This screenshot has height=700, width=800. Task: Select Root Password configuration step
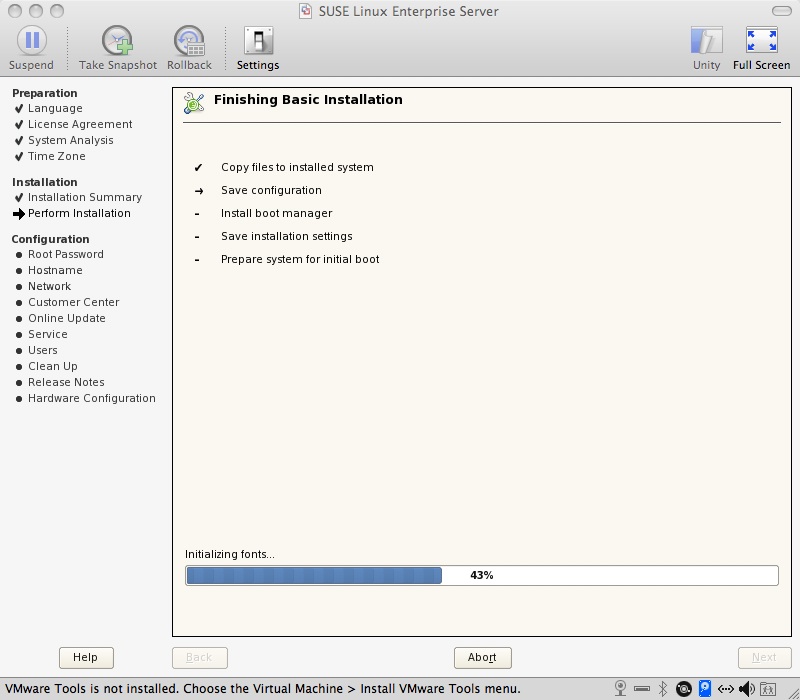pos(66,254)
